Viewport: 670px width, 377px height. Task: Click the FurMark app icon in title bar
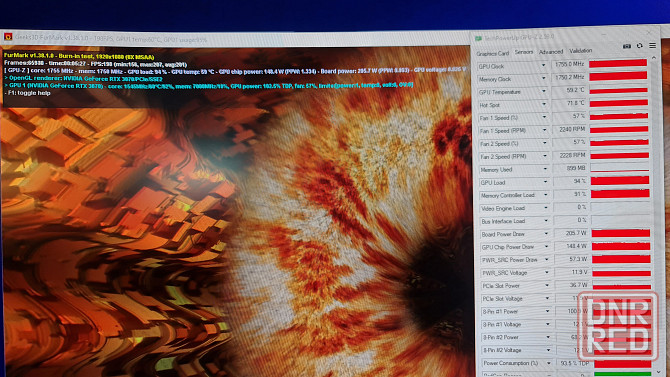(x=8, y=37)
